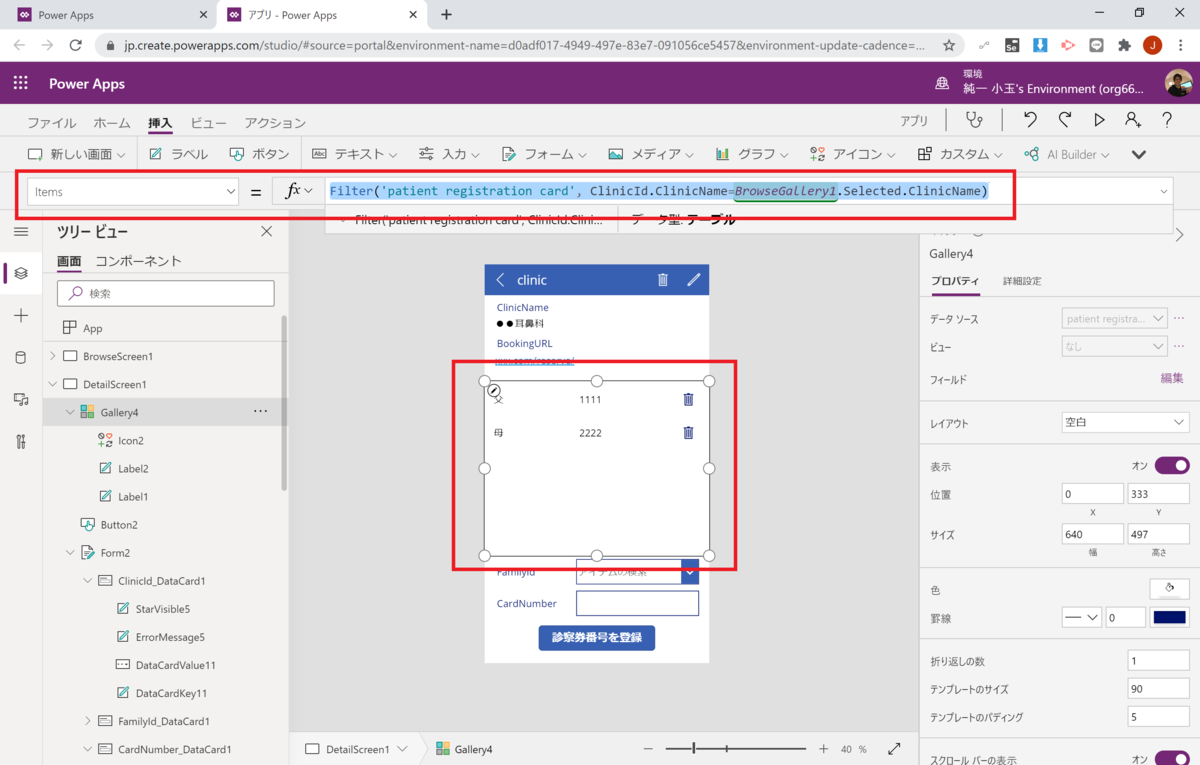Open the Data sources cylinder icon
Viewport: 1200px width, 765px height.
pos(21,357)
